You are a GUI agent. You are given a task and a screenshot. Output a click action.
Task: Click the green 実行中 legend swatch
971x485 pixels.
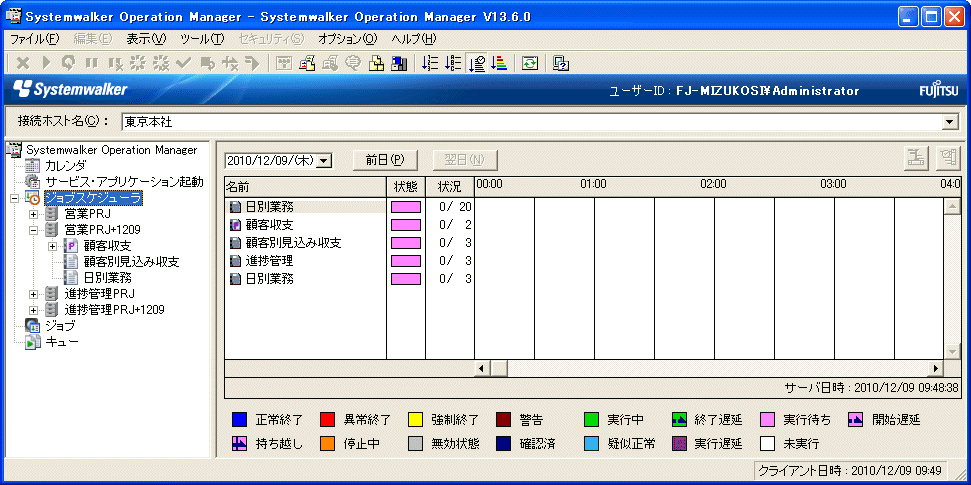591,419
